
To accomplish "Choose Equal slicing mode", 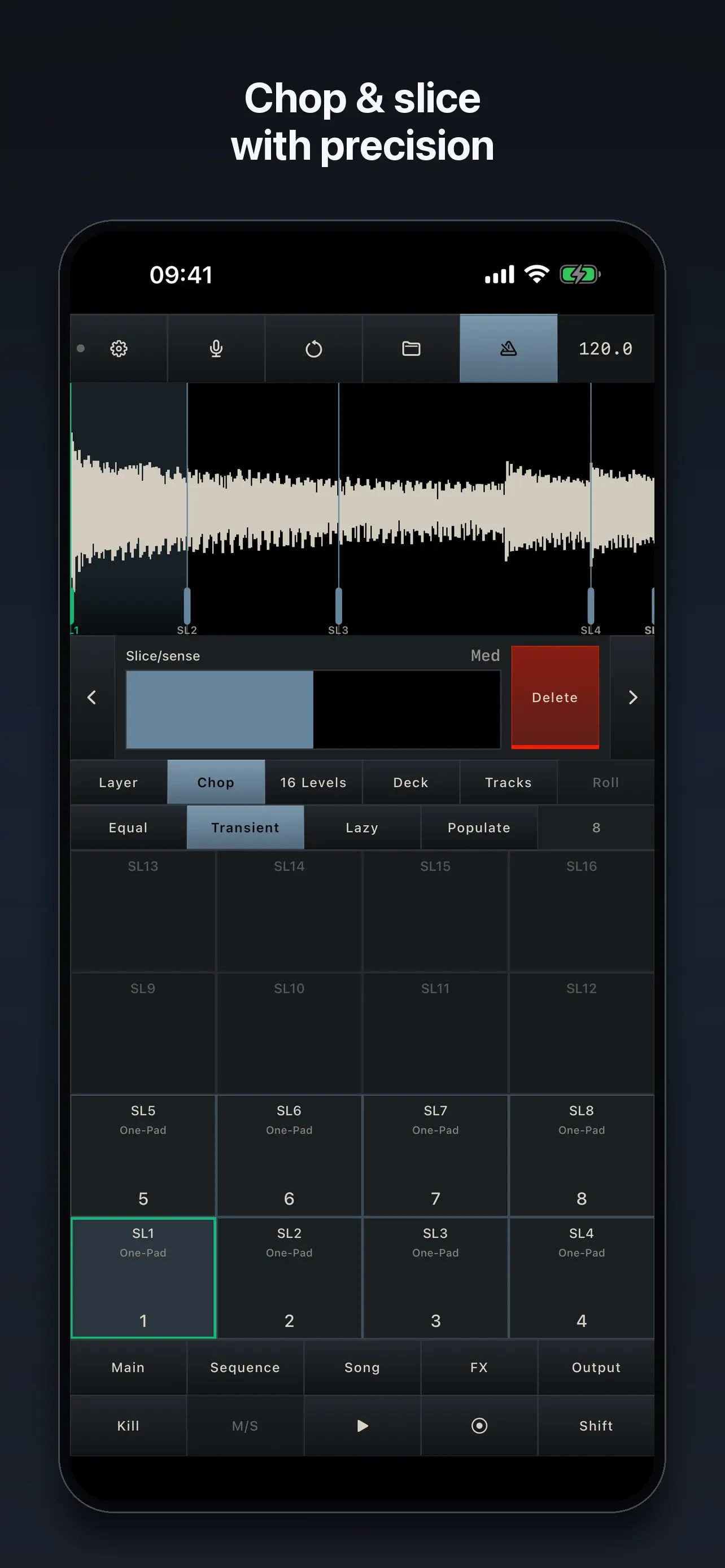I will coord(128,828).
